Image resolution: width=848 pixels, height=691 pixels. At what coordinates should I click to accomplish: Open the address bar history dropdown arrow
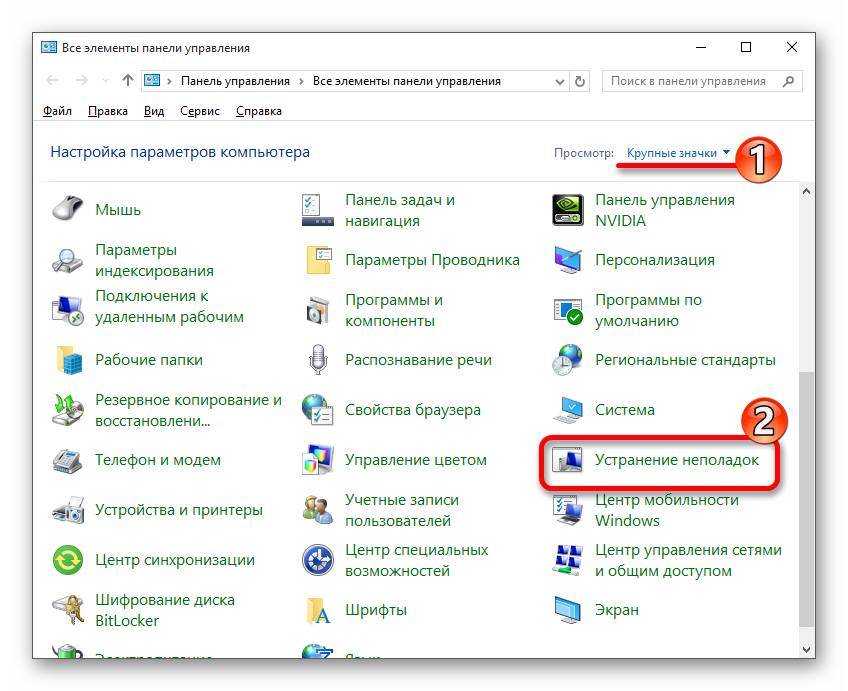click(558, 81)
